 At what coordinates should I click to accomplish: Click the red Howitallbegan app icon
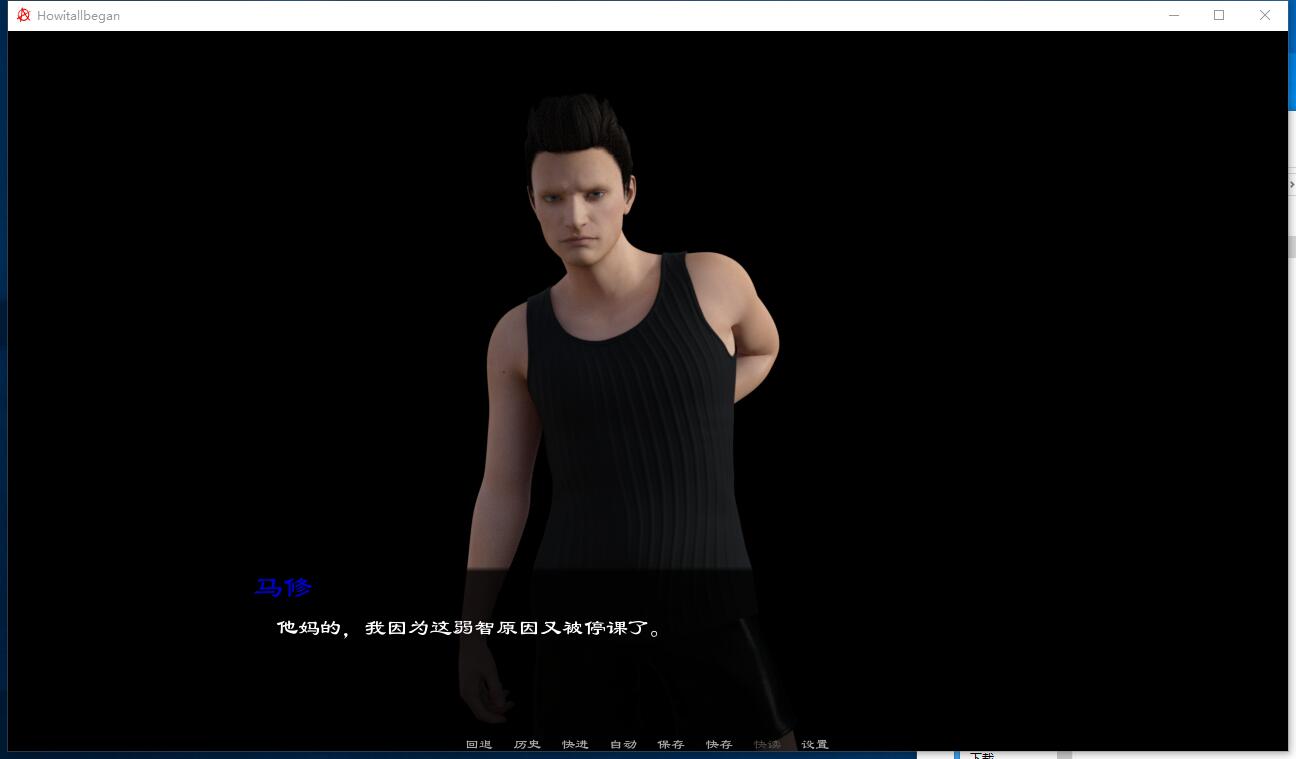(24, 15)
